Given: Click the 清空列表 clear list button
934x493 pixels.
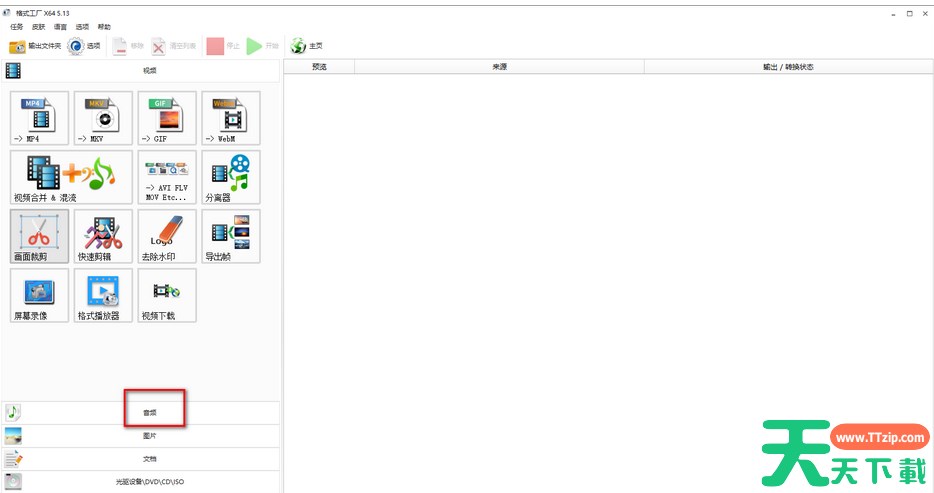Looking at the screenshot, I should 173,46.
